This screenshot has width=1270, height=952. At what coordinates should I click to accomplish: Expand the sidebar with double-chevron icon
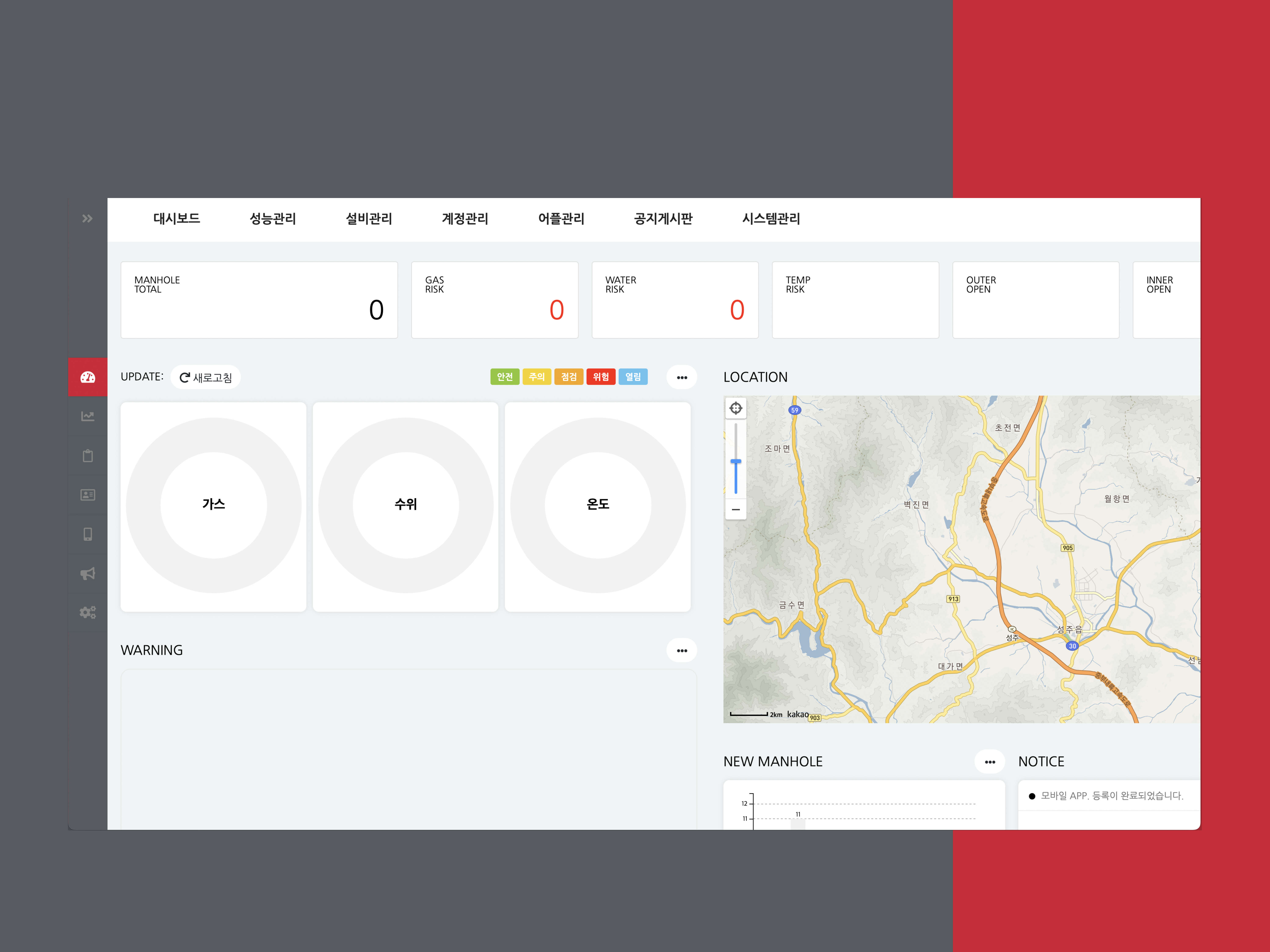pyautogui.click(x=87, y=219)
